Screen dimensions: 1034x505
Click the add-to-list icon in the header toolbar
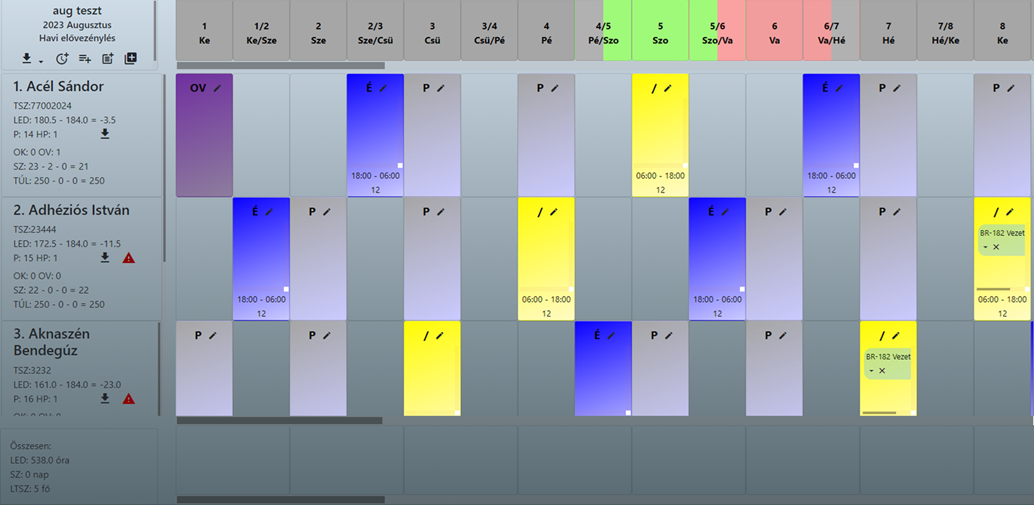[85, 59]
